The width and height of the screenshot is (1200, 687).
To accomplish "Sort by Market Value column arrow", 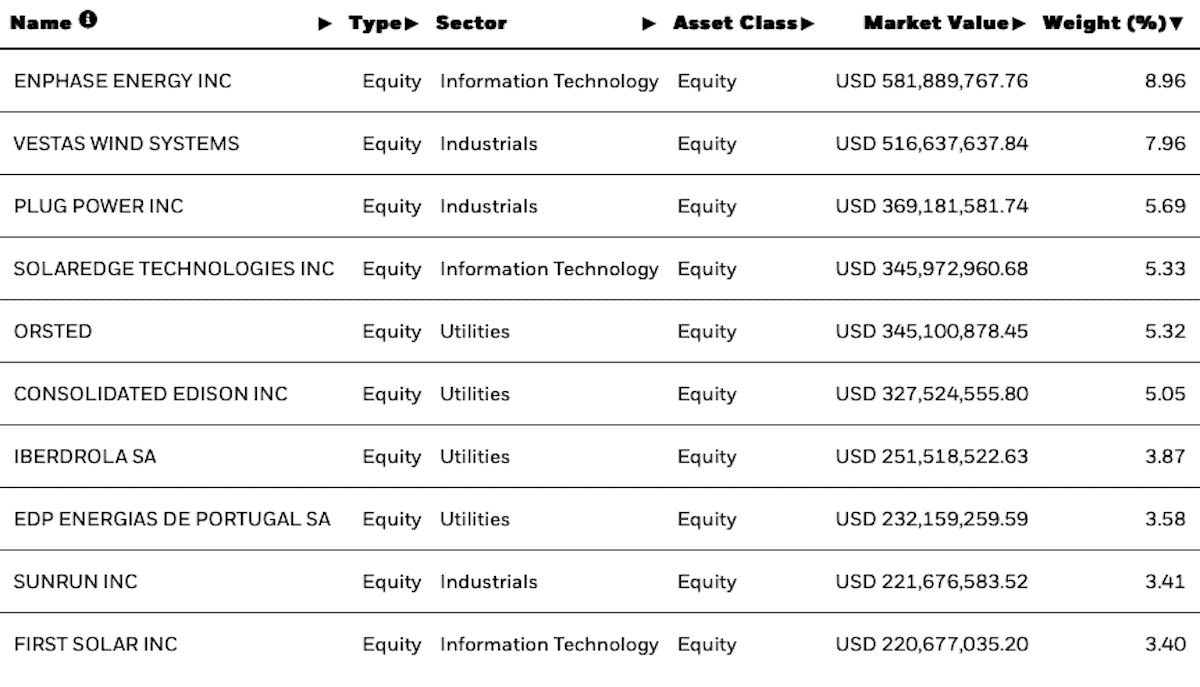I will click(x=1019, y=24).
